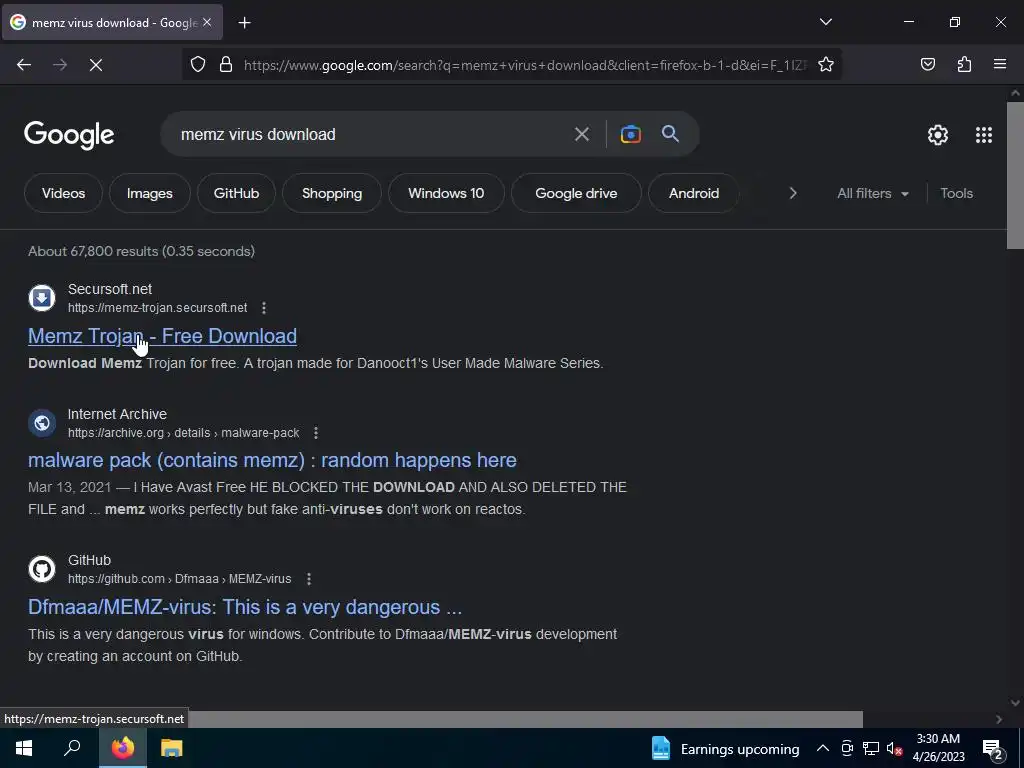Bookmark this page with the star icon
The width and height of the screenshot is (1024, 768).
click(x=825, y=65)
